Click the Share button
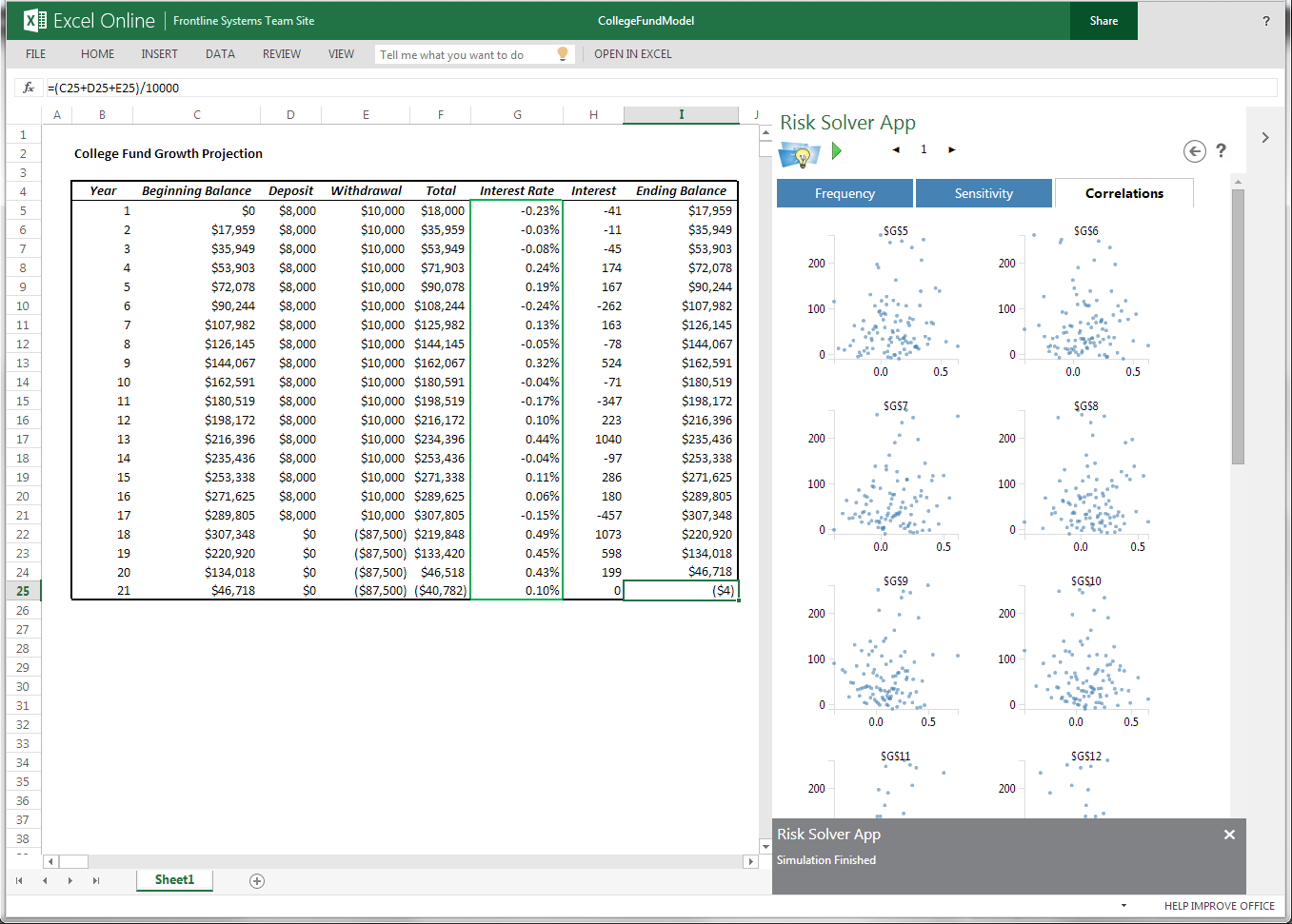The image size is (1292, 924). pyautogui.click(x=1103, y=21)
